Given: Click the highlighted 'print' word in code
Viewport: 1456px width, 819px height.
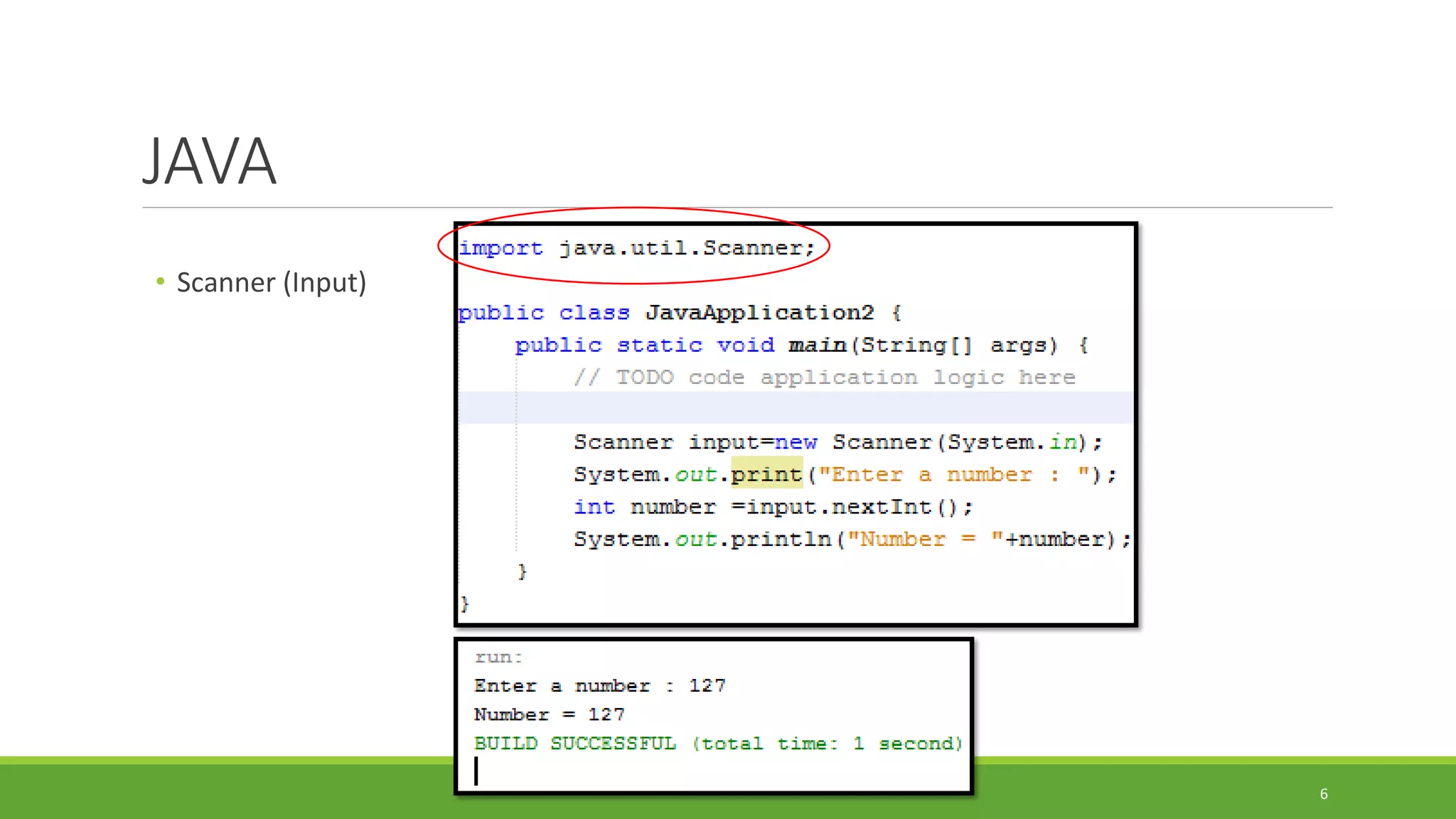Looking at the screenshot, I should pyautogui.click(x=766, y=474).
